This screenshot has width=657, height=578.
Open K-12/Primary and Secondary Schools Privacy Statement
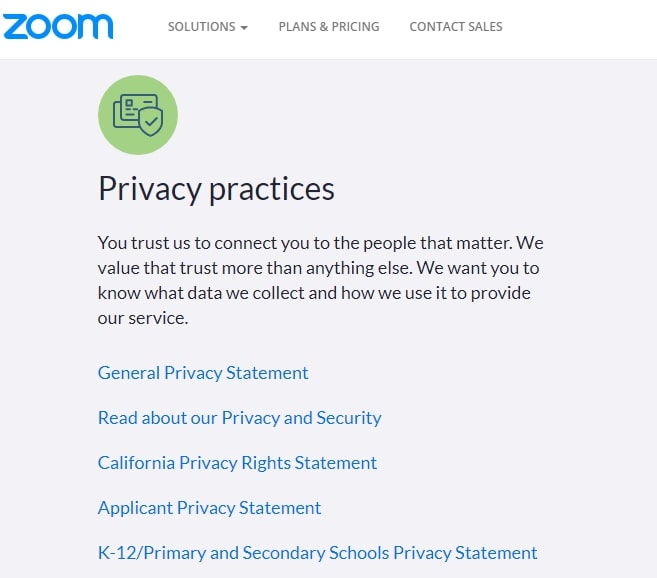(x=318, y=553)
